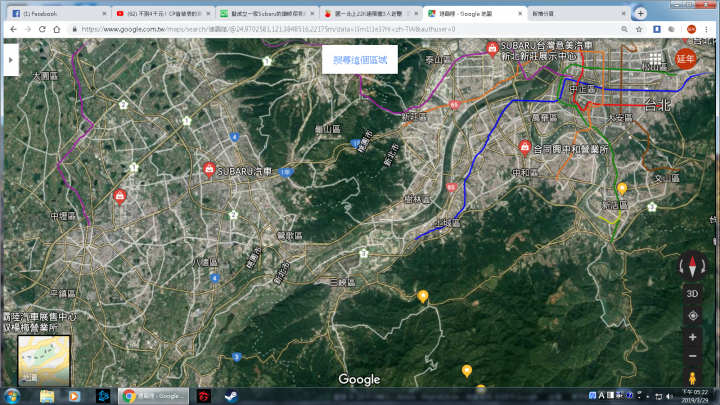Zoom out of the map

[692, 356]
